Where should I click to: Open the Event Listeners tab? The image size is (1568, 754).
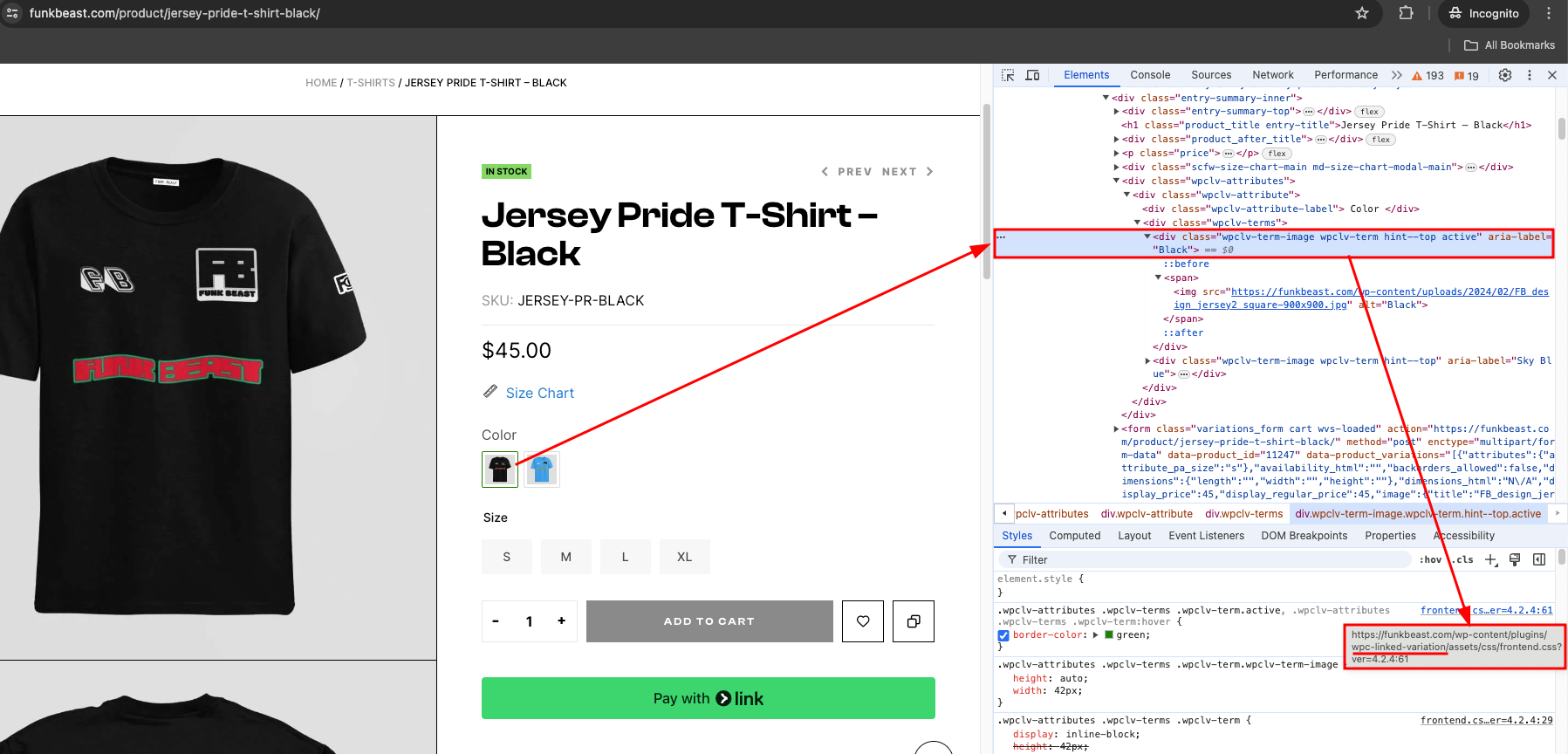[1206, 536]
